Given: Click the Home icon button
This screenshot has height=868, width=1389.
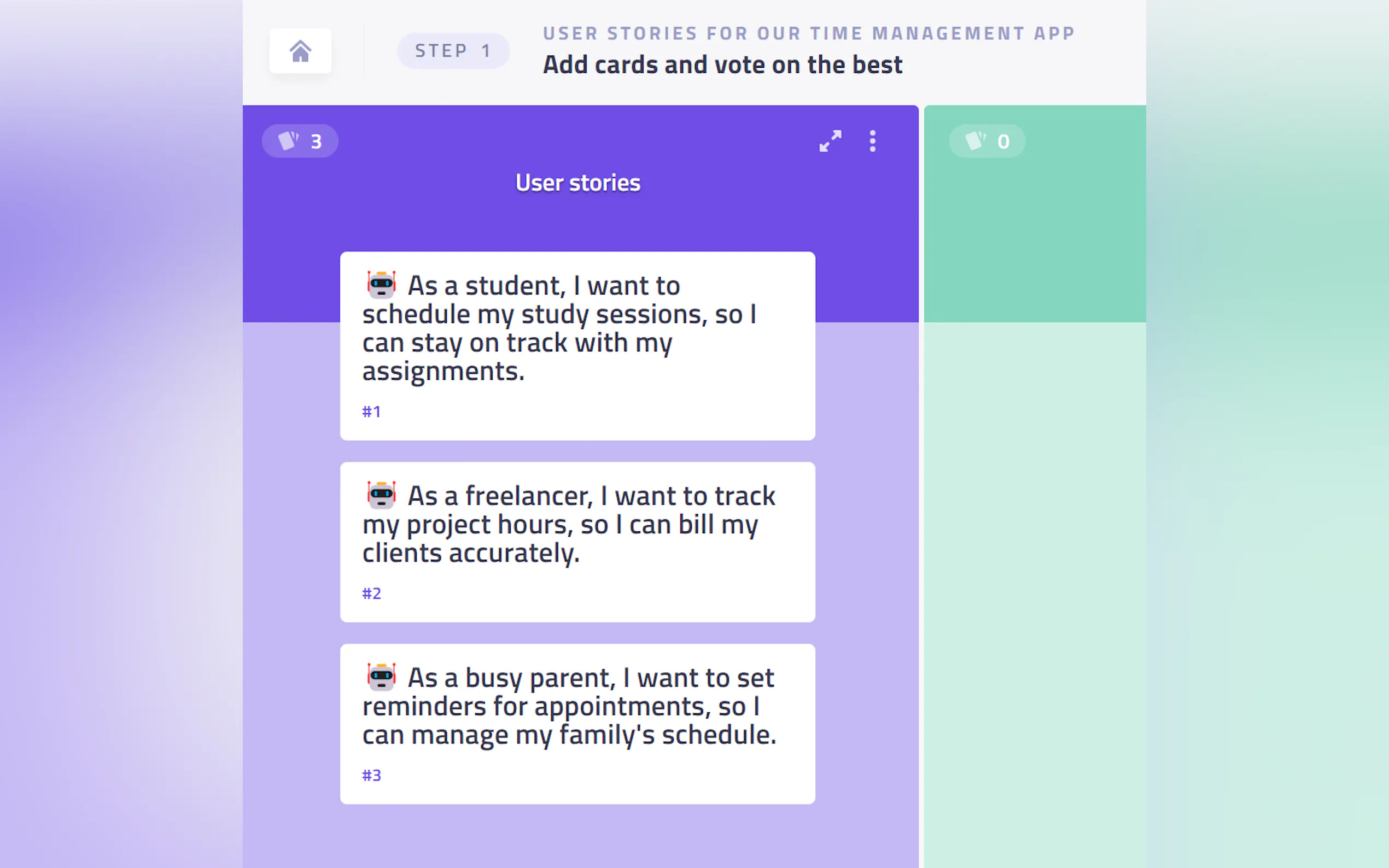Looking at the screenshot, I should coord(300,51).
